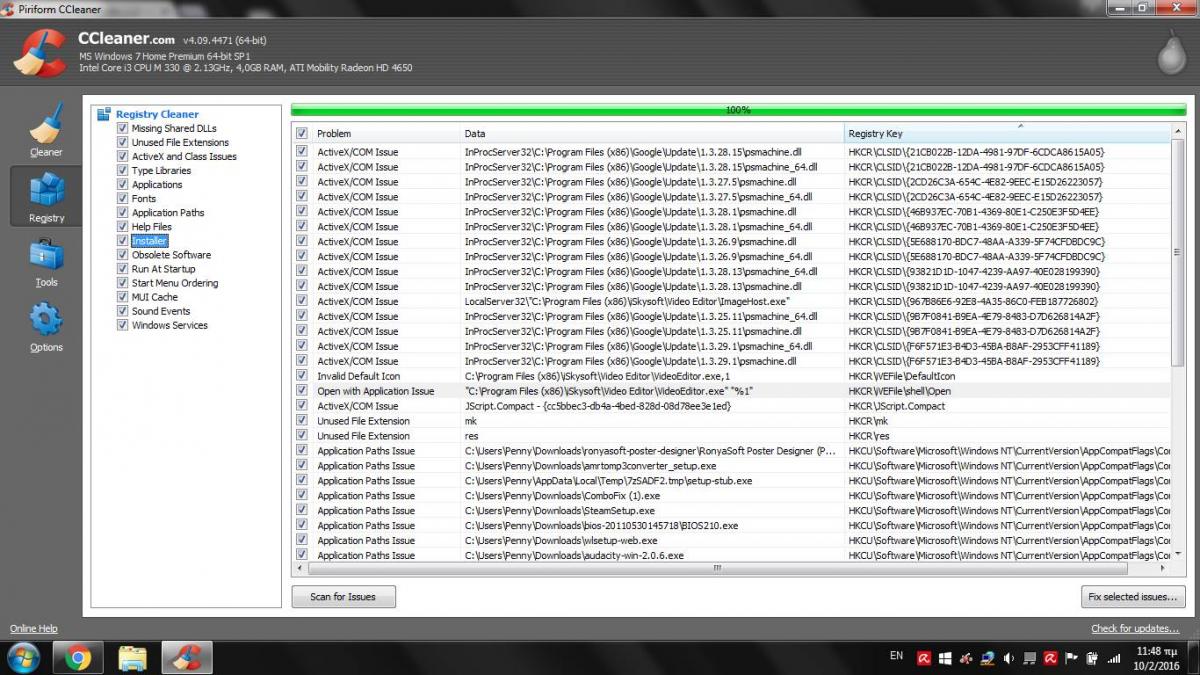Toggle the Help Files checkbox

tap(123, 227)
